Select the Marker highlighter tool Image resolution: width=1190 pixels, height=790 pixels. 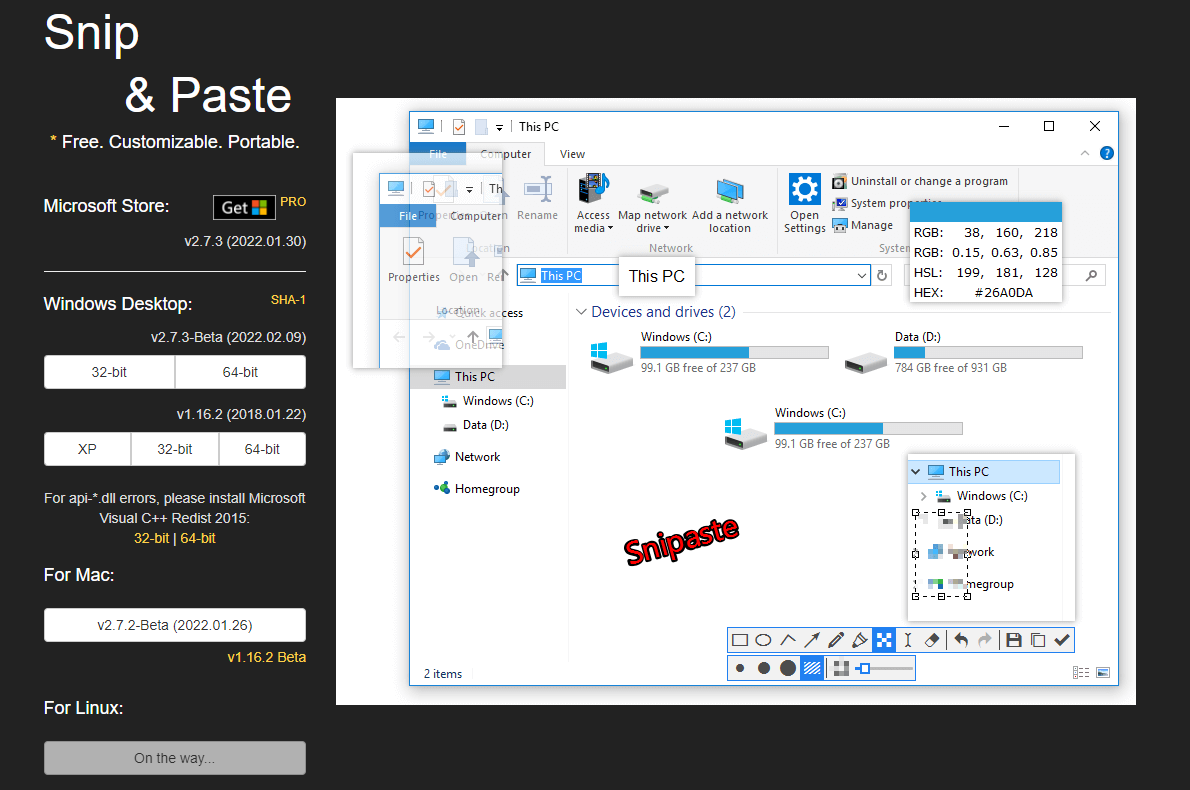[860, 640]
